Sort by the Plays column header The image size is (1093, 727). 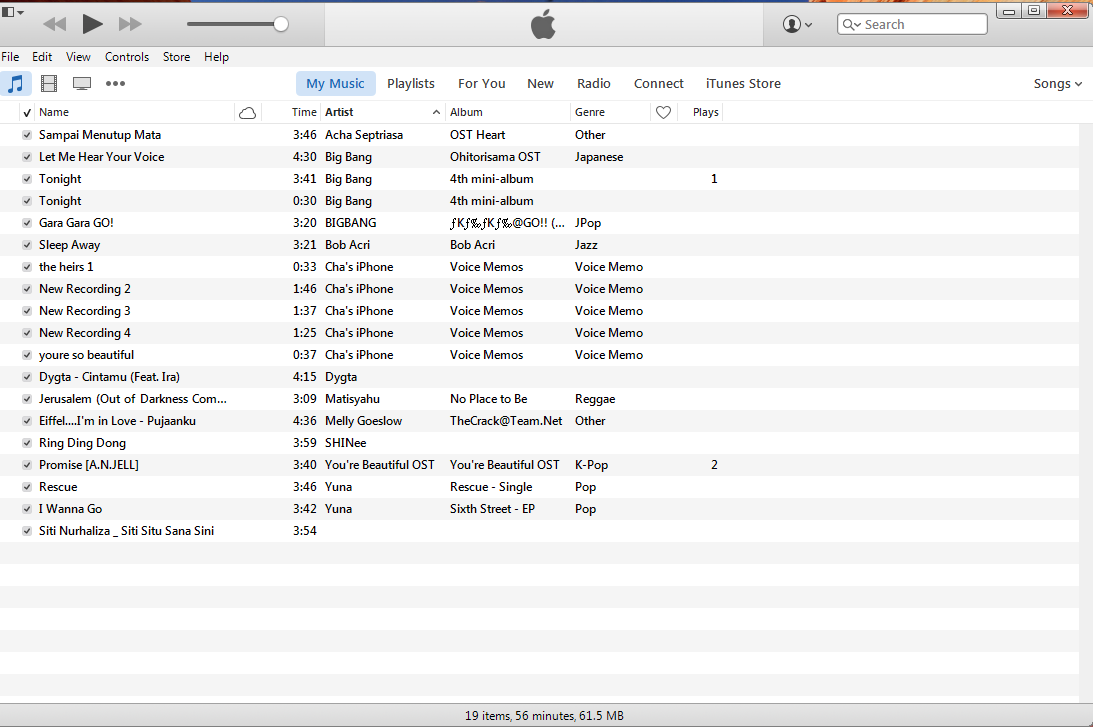[705, 112]
